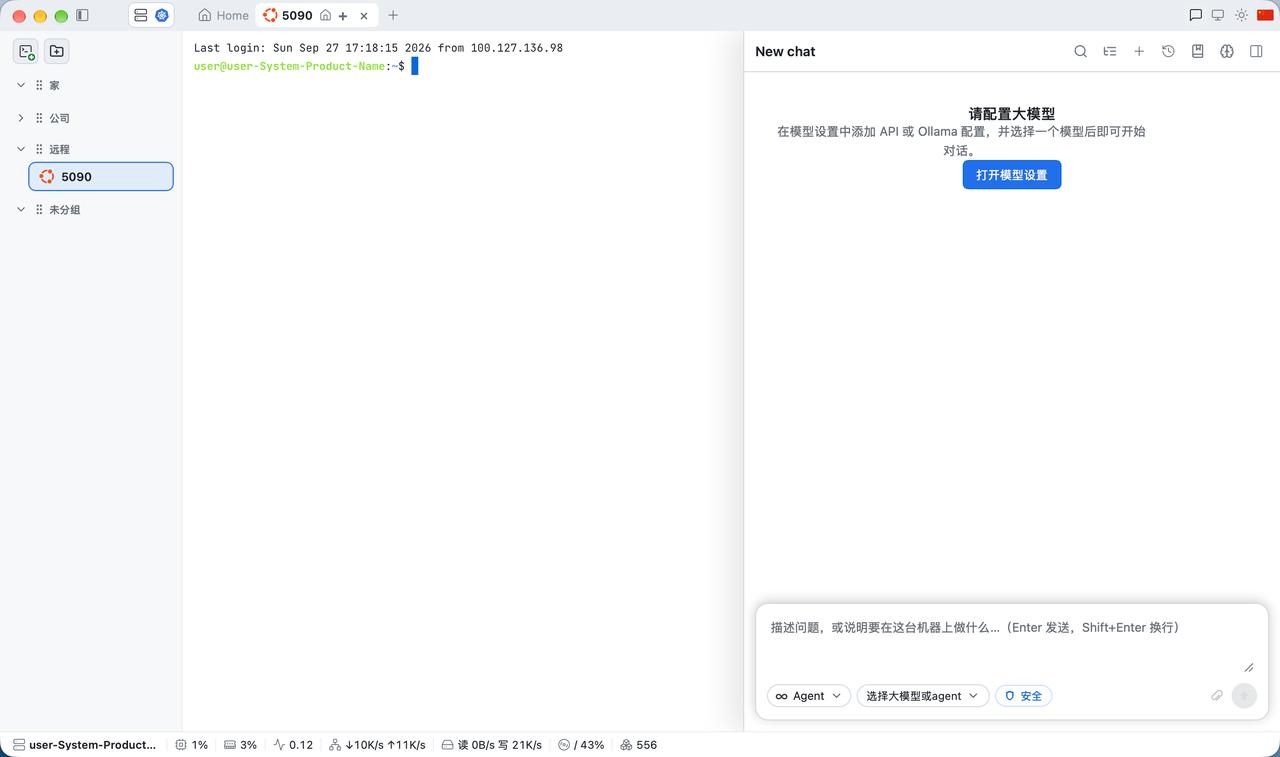Open the task list icon in chat header
Image resolution: width=1280 pixels, height=757 pixels.
(1110, 51)
